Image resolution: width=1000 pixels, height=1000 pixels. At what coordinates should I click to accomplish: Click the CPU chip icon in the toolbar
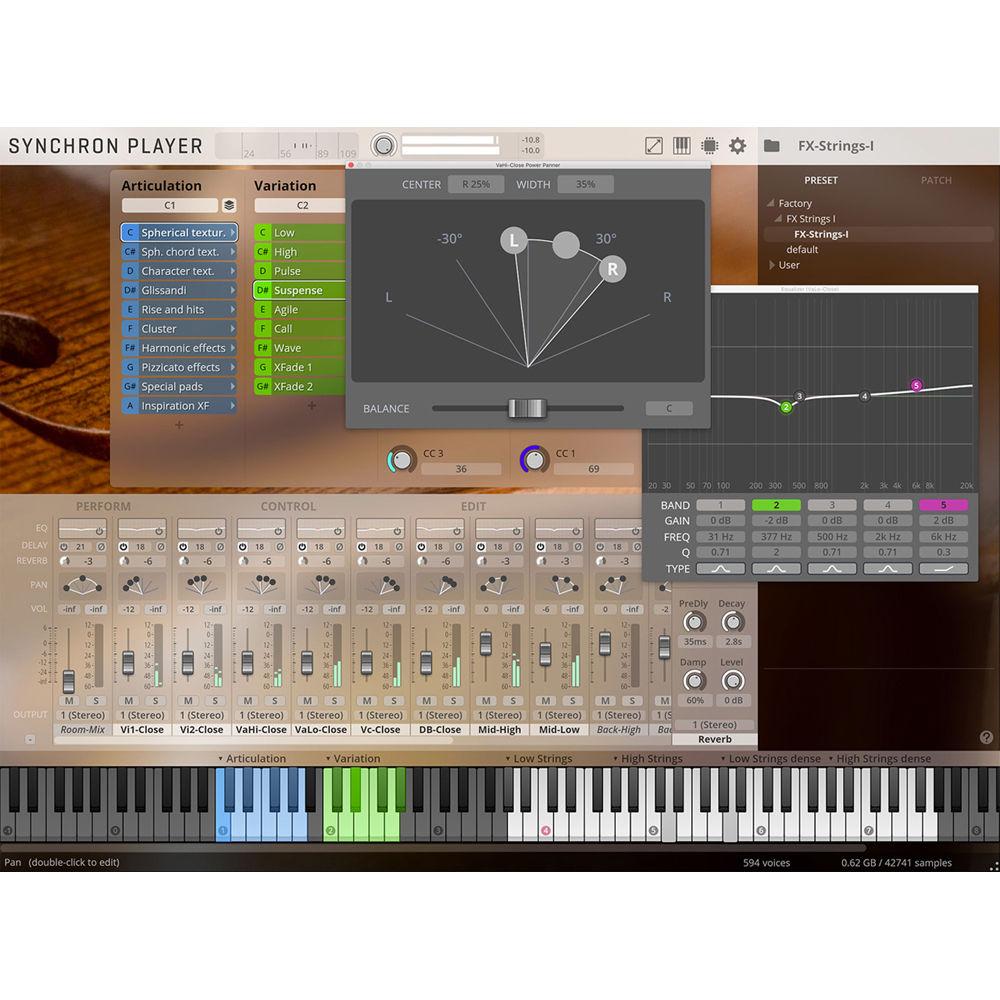[x=709, y=145]
